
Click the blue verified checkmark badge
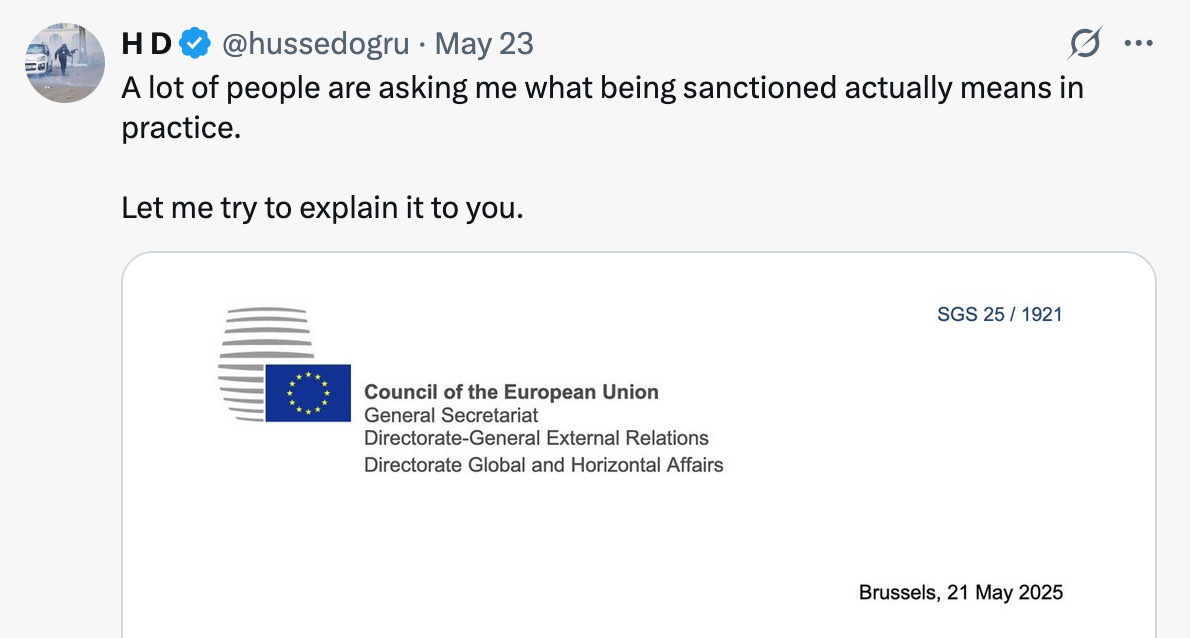pos(194,43)
